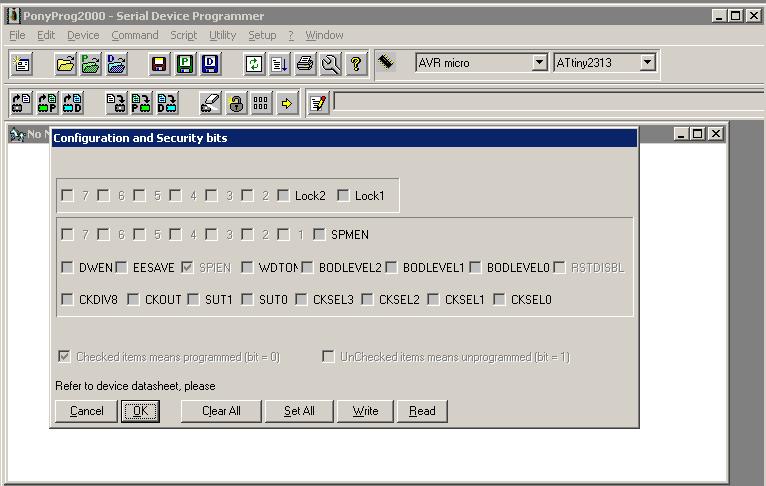Open Data (EEPROM) File icon

pyautogui.click(x=116, y=64)
